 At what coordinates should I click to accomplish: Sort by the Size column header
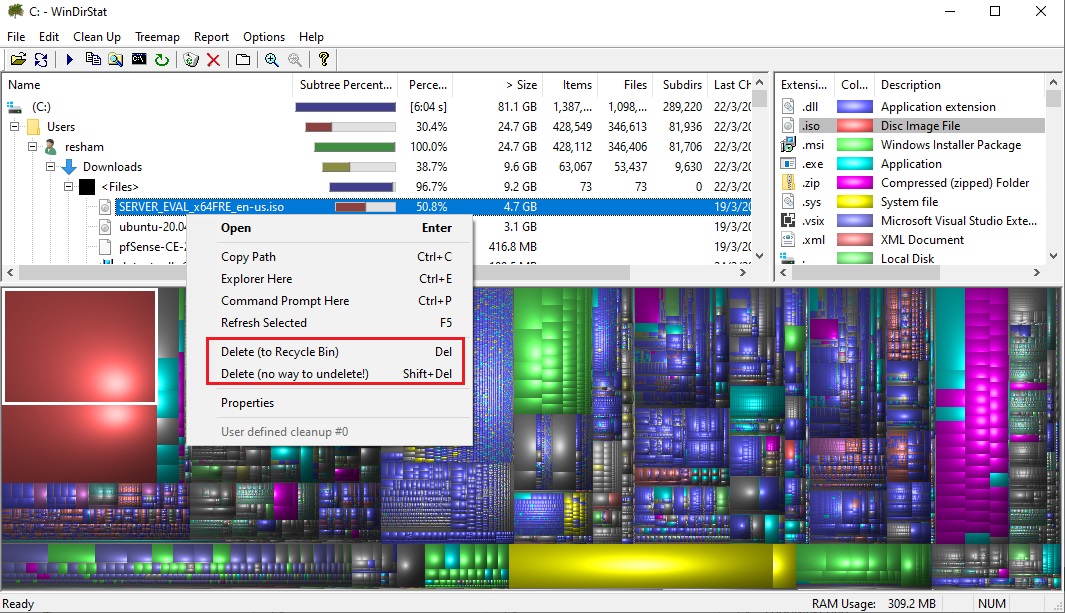[x=497, y=85]
